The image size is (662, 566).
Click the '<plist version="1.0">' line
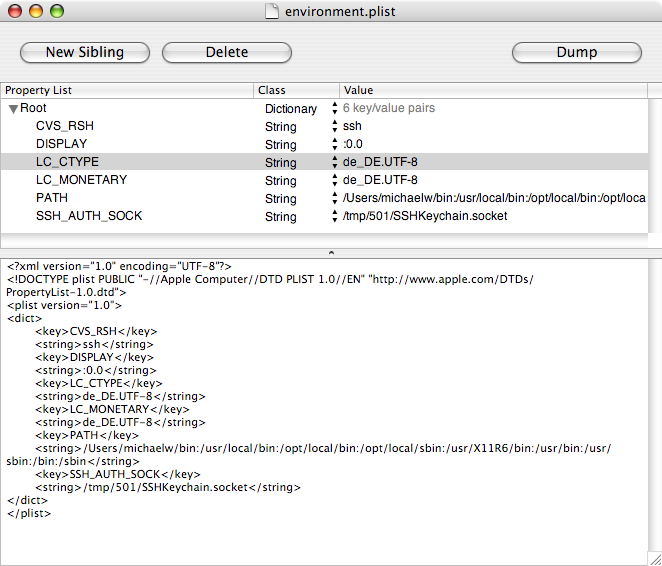click(64, 305)
